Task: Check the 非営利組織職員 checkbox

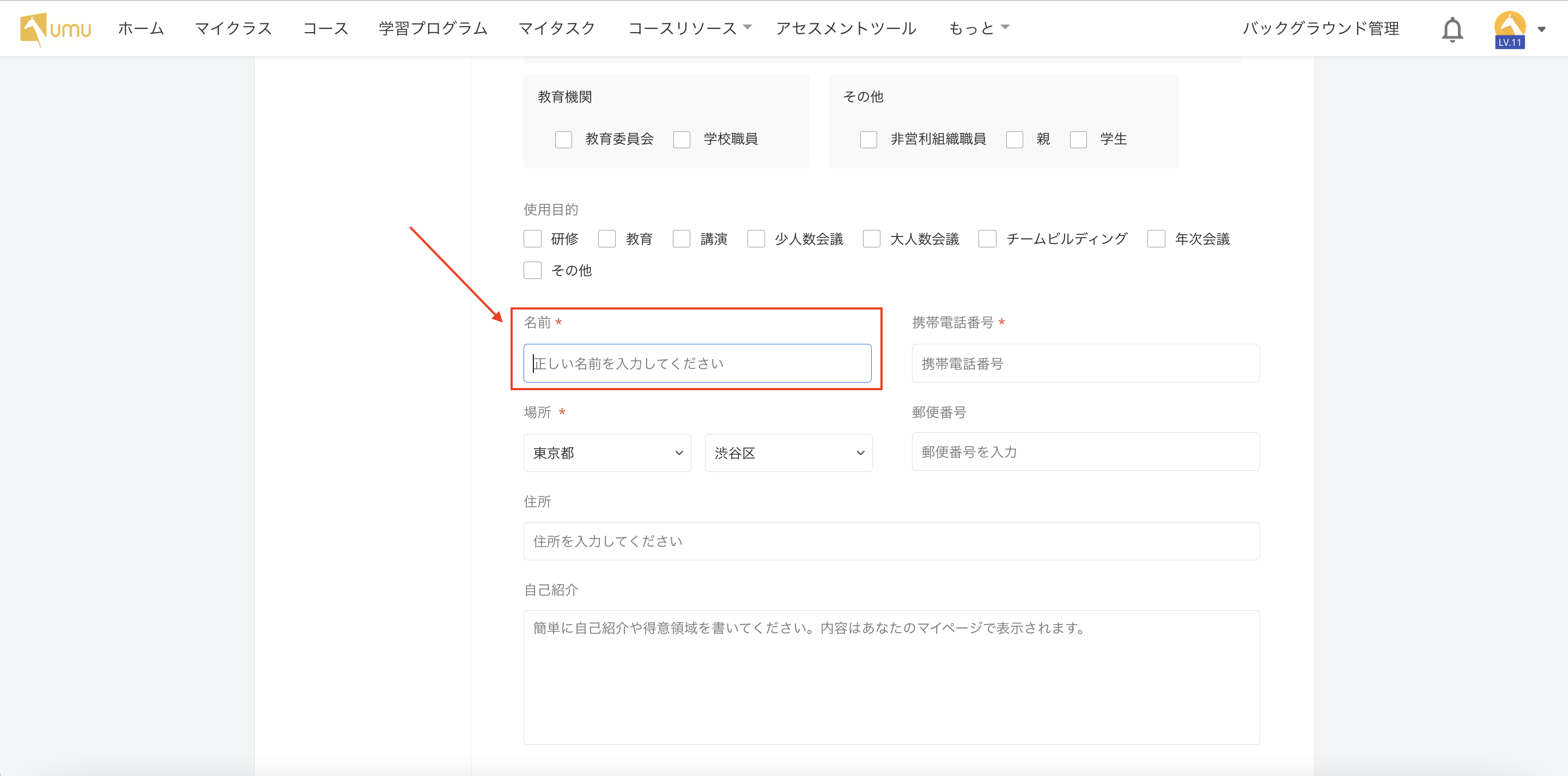Action: [x=868, y=140]
